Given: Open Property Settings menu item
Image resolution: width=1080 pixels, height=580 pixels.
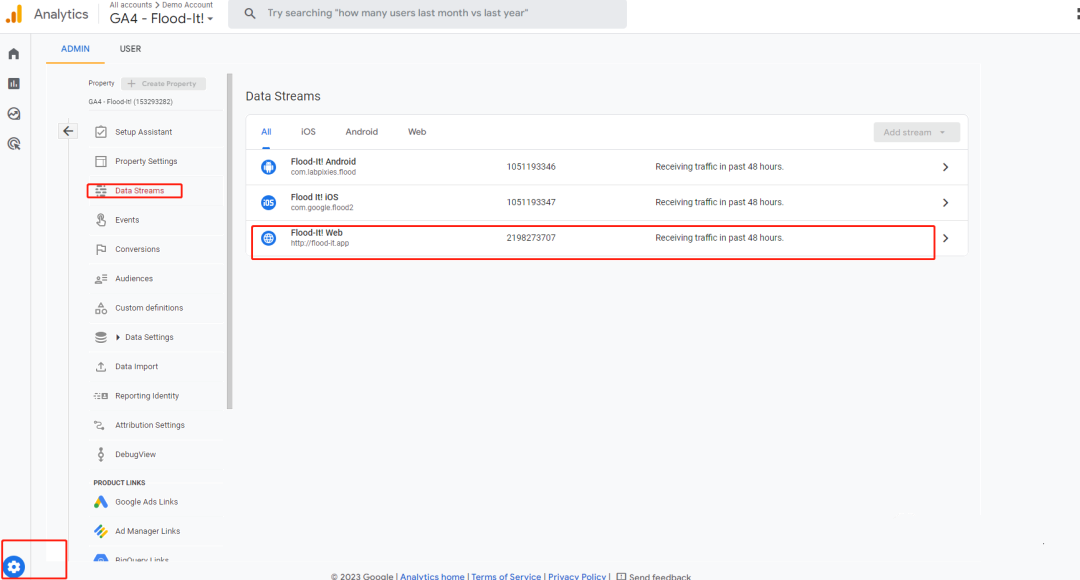Looking at the screenshot, I should tap(146, 161).
